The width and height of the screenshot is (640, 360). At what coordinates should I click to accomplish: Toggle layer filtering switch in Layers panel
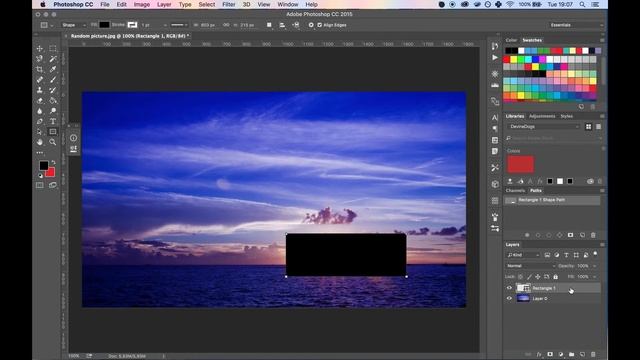coord(595,254)
